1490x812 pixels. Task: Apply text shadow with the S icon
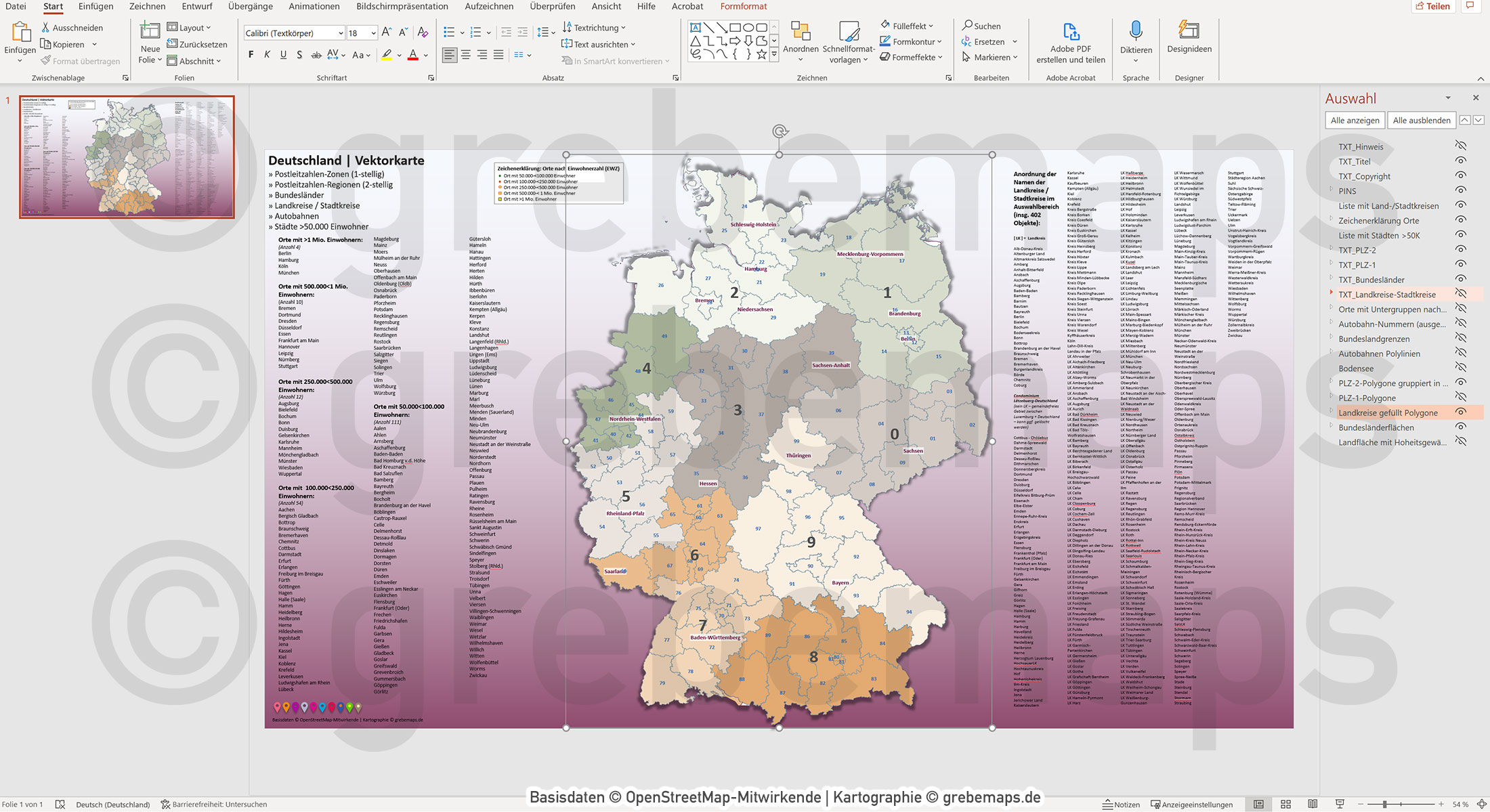299,55
